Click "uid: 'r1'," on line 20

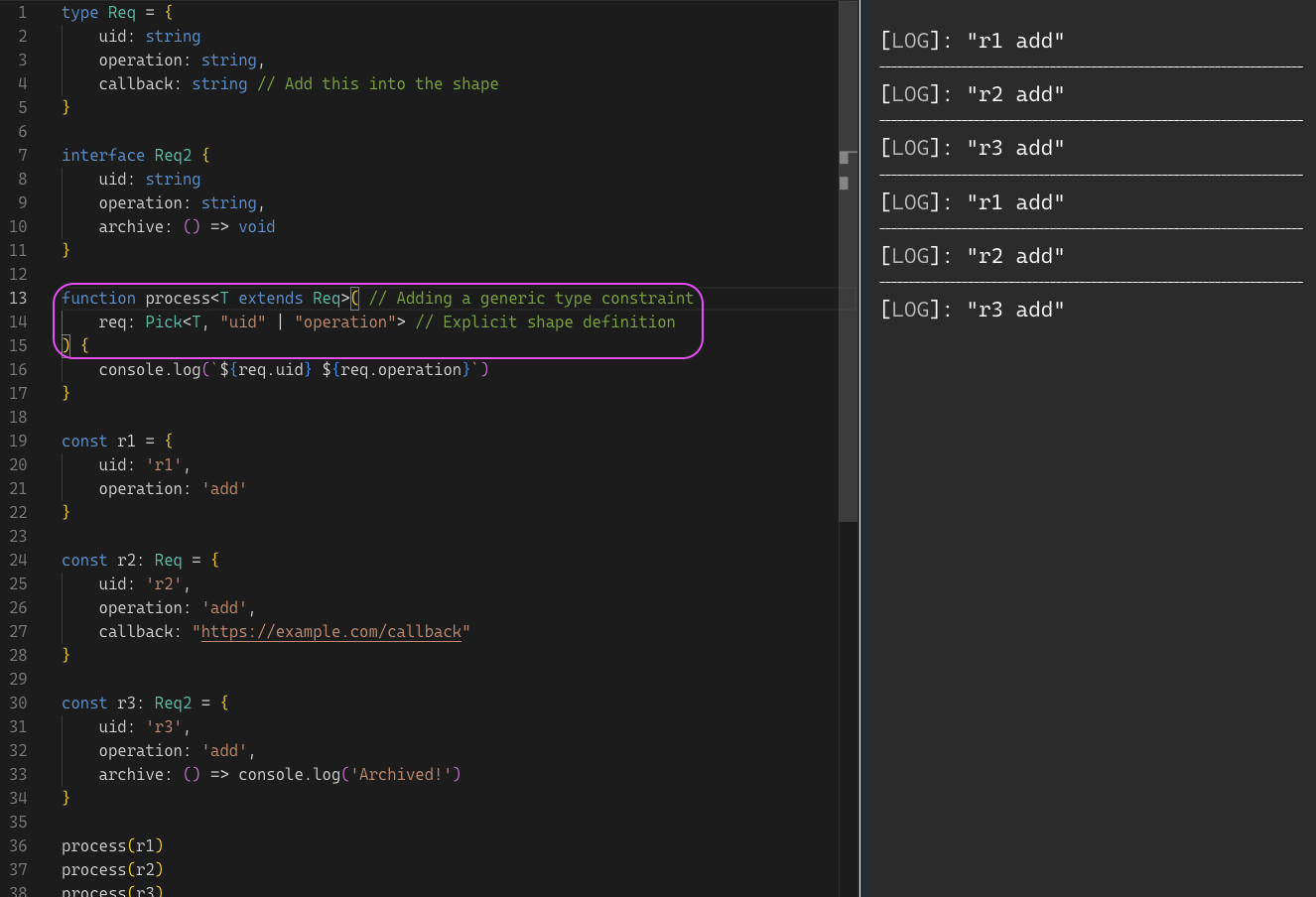click(x=145, y=464)
